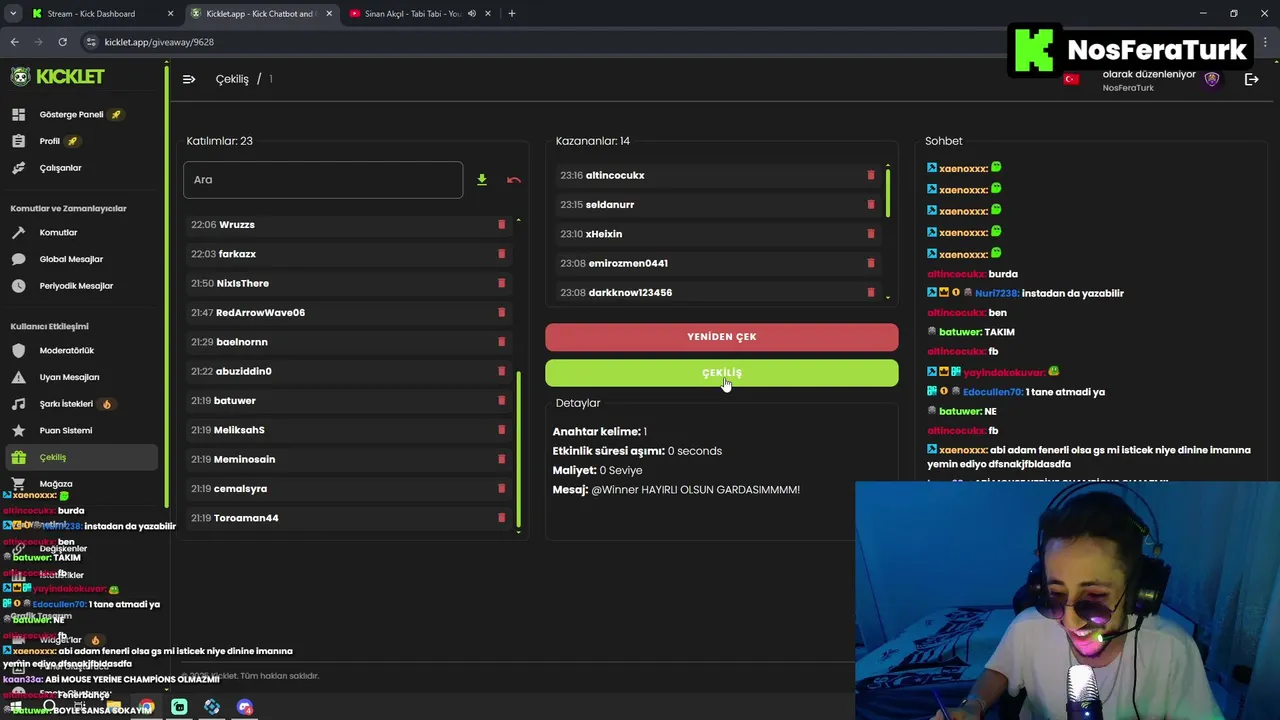Click the Puan Sistemi star icon
The height and width of the screenshot is (720, 1280).
click(x=18, y=430)
